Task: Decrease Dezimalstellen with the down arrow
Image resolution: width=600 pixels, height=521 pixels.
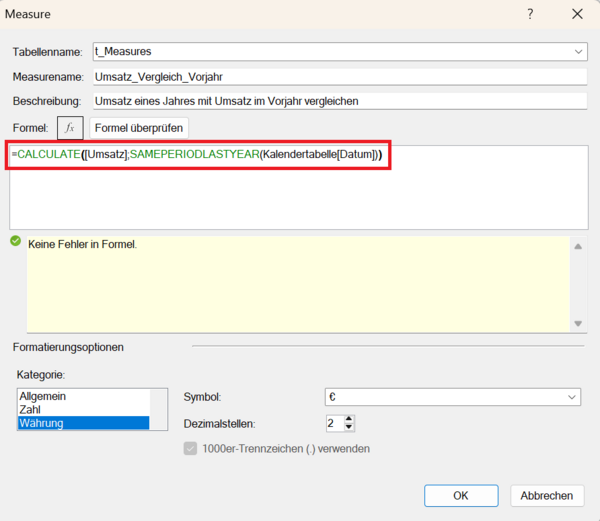Action: tap(349, 428)
